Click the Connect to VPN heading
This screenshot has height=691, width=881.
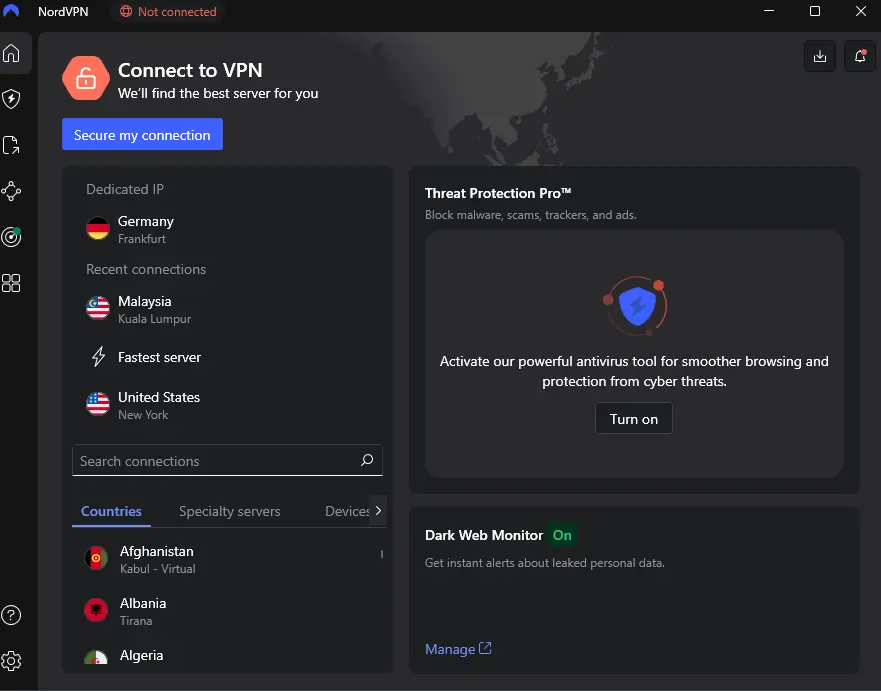point(190,70)
